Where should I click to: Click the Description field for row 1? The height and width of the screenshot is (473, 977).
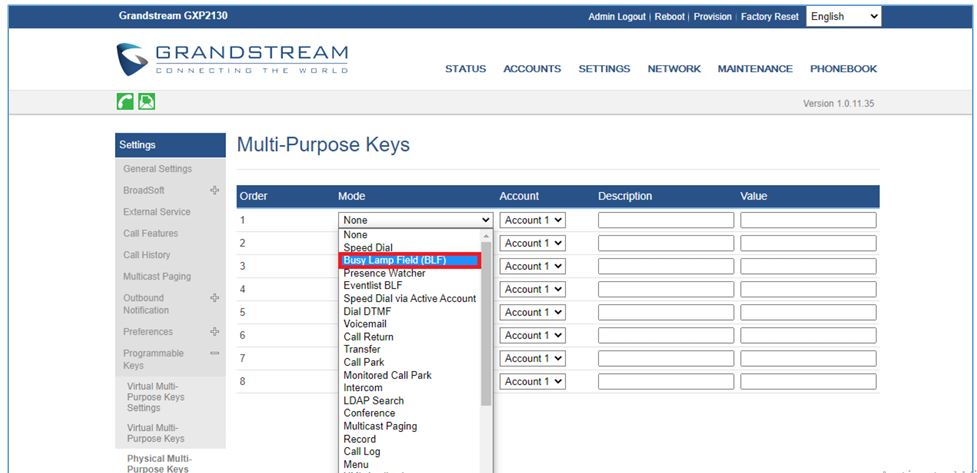pos(665,220)
